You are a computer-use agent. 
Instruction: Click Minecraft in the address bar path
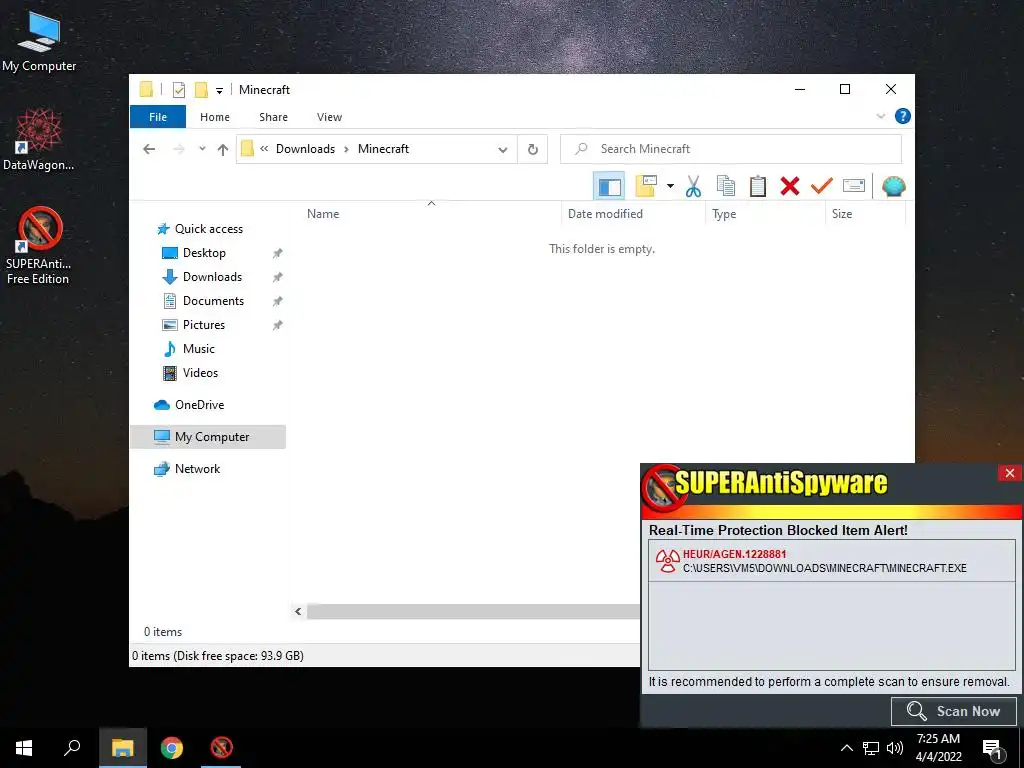click(x=383, y=149)
